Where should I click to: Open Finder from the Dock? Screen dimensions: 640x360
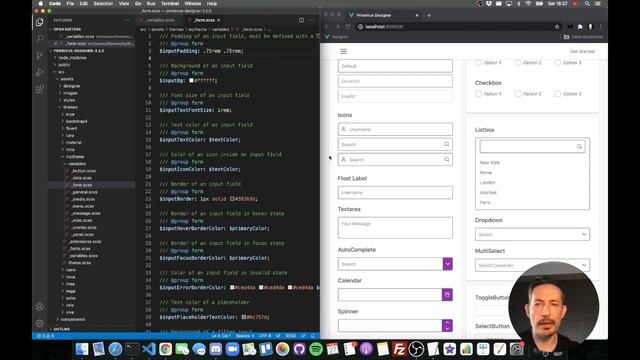pos(82,349)
